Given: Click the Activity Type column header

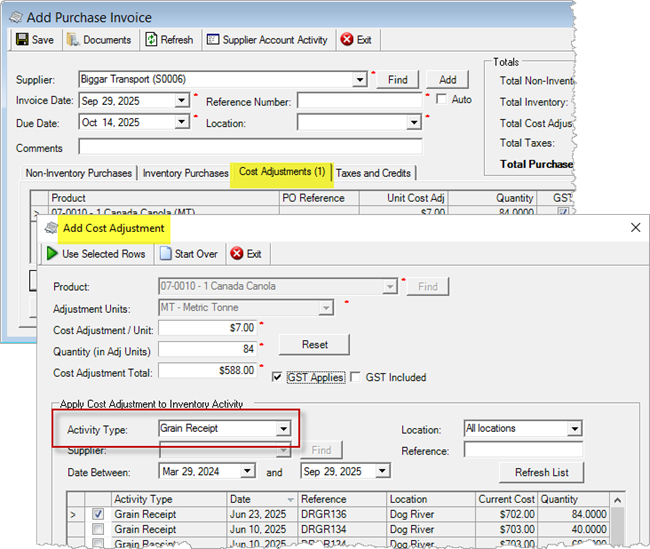Looking at the screenshot, I should click(169, 499).
